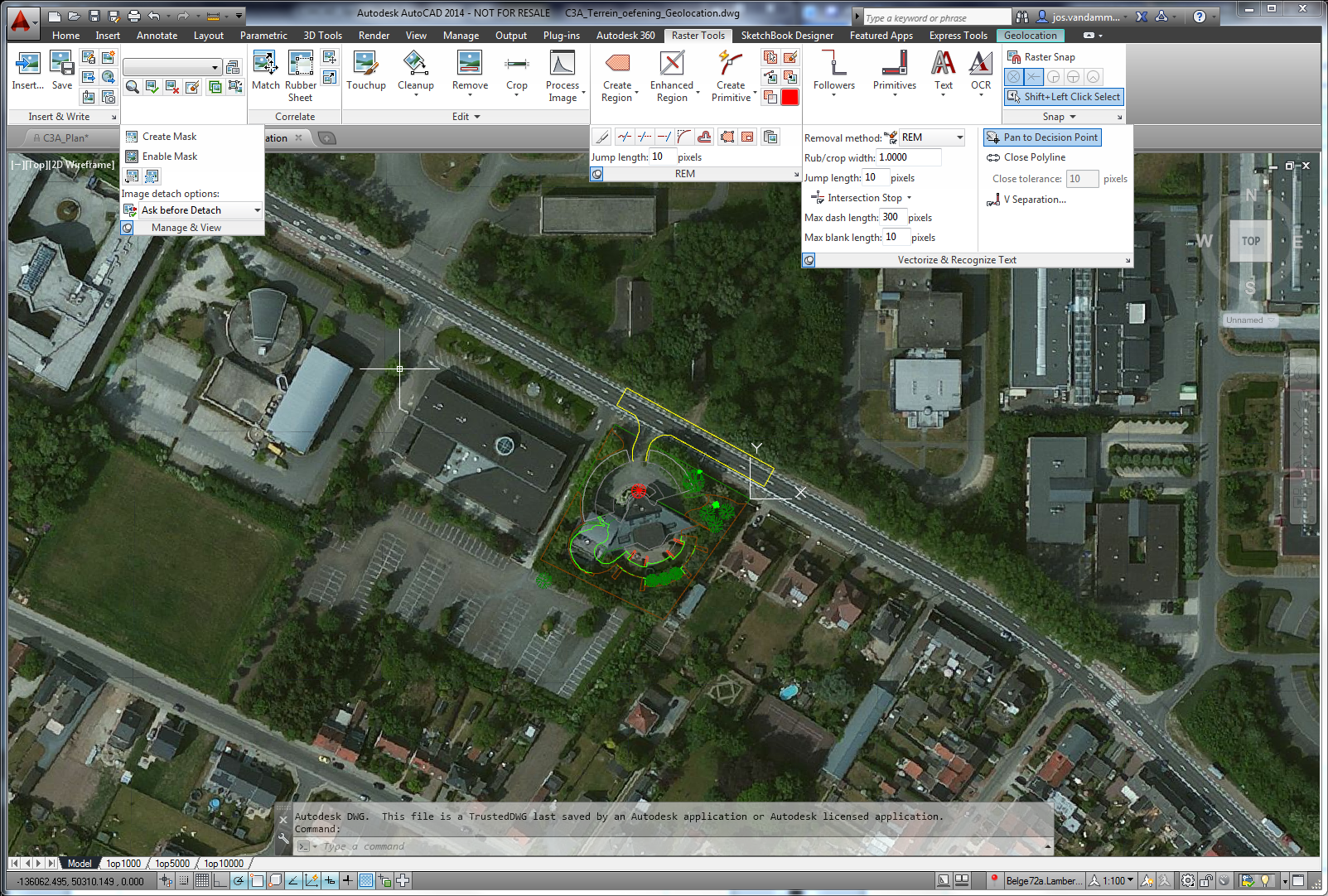Toggle Enable Mask
The width and height of the screenshot is (1328, 896).
point(162,157)
